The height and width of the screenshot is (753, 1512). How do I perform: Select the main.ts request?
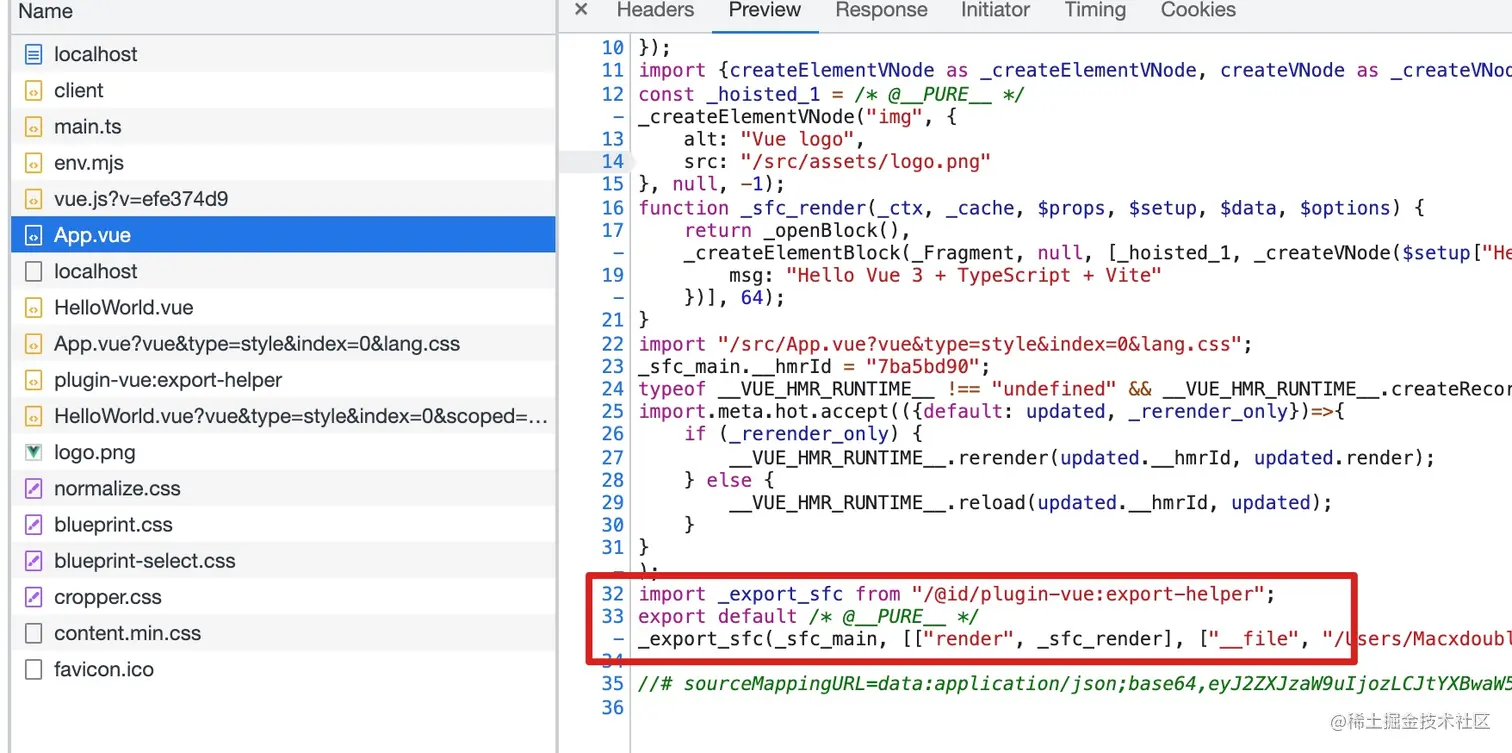pyautogui.click(x=283, y=127)
